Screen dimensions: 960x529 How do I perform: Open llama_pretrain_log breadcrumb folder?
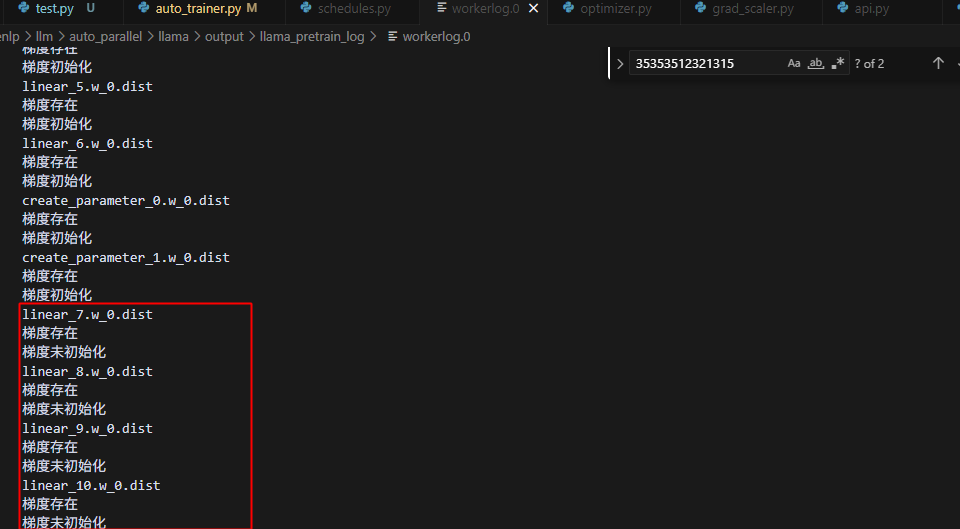point(312,36)
